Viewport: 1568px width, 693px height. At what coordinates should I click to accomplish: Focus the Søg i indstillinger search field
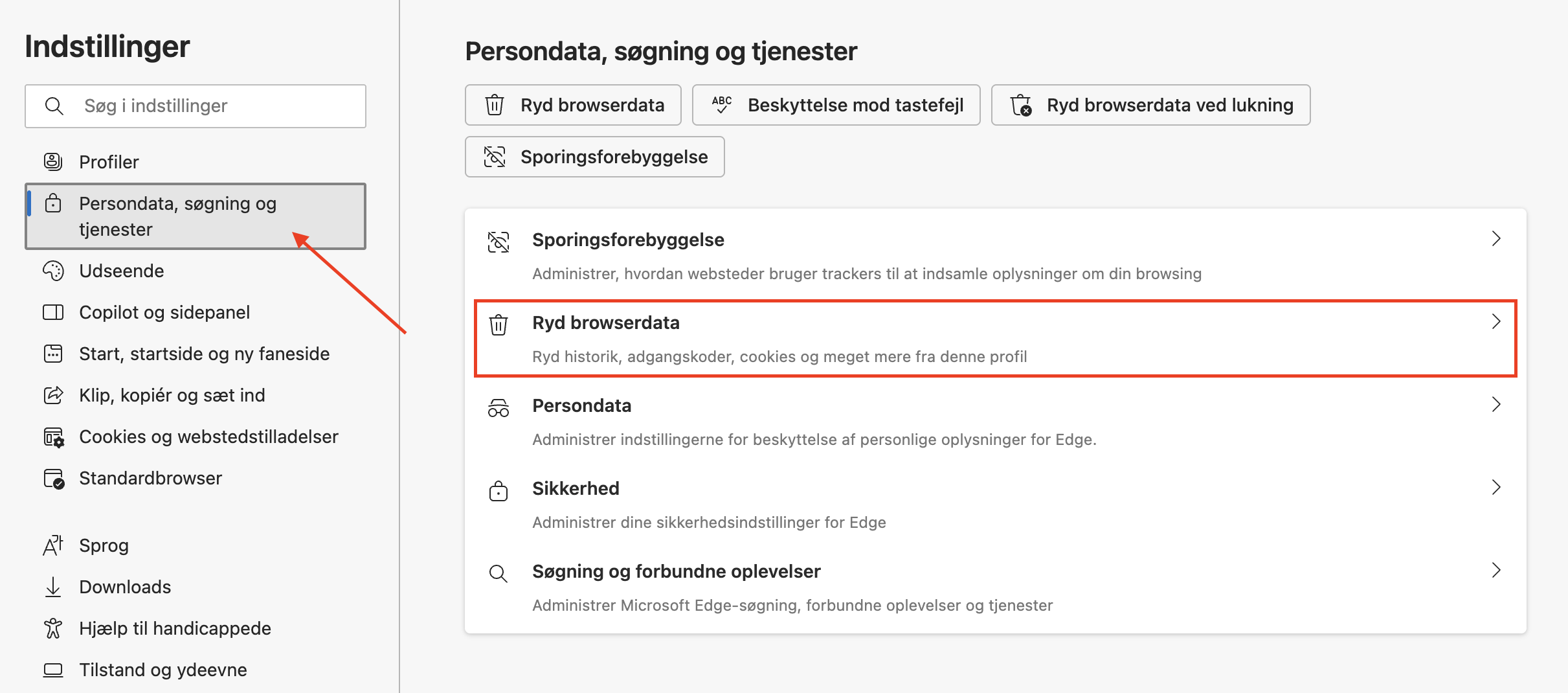click(x=196, y=106)
